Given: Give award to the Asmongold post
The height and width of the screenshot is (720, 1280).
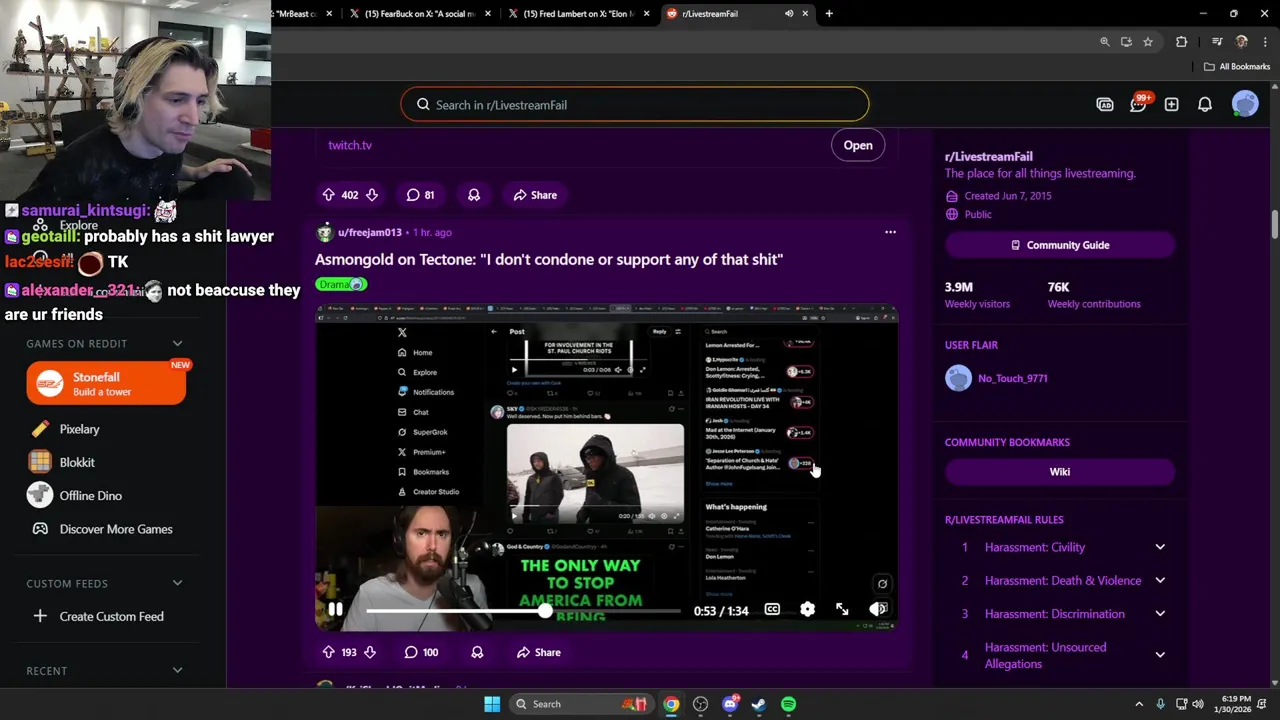Looking at the screenshot, I should pos(477,652).
